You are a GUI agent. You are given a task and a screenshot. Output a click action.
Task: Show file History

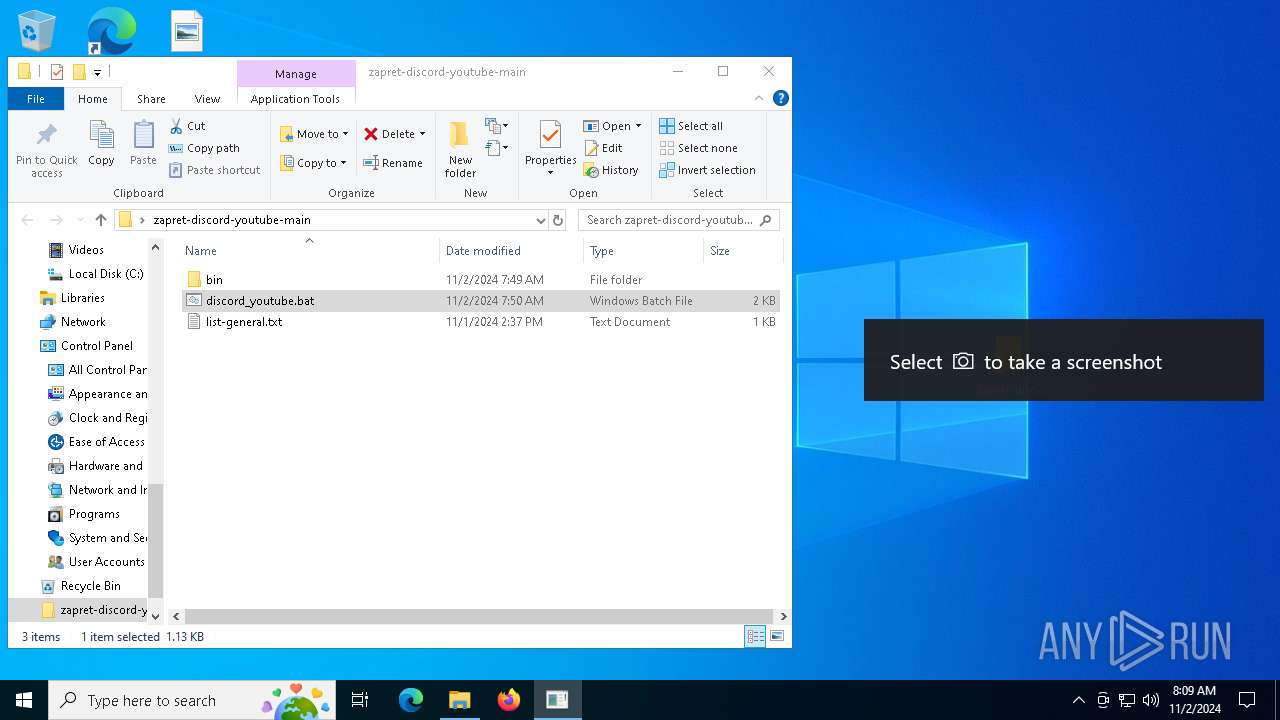point(611,170)
